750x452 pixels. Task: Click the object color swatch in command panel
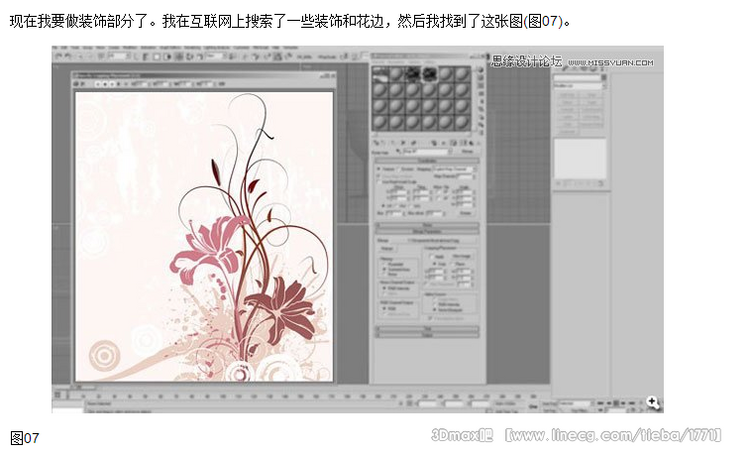pyautogui.click(x=604, y=77)
